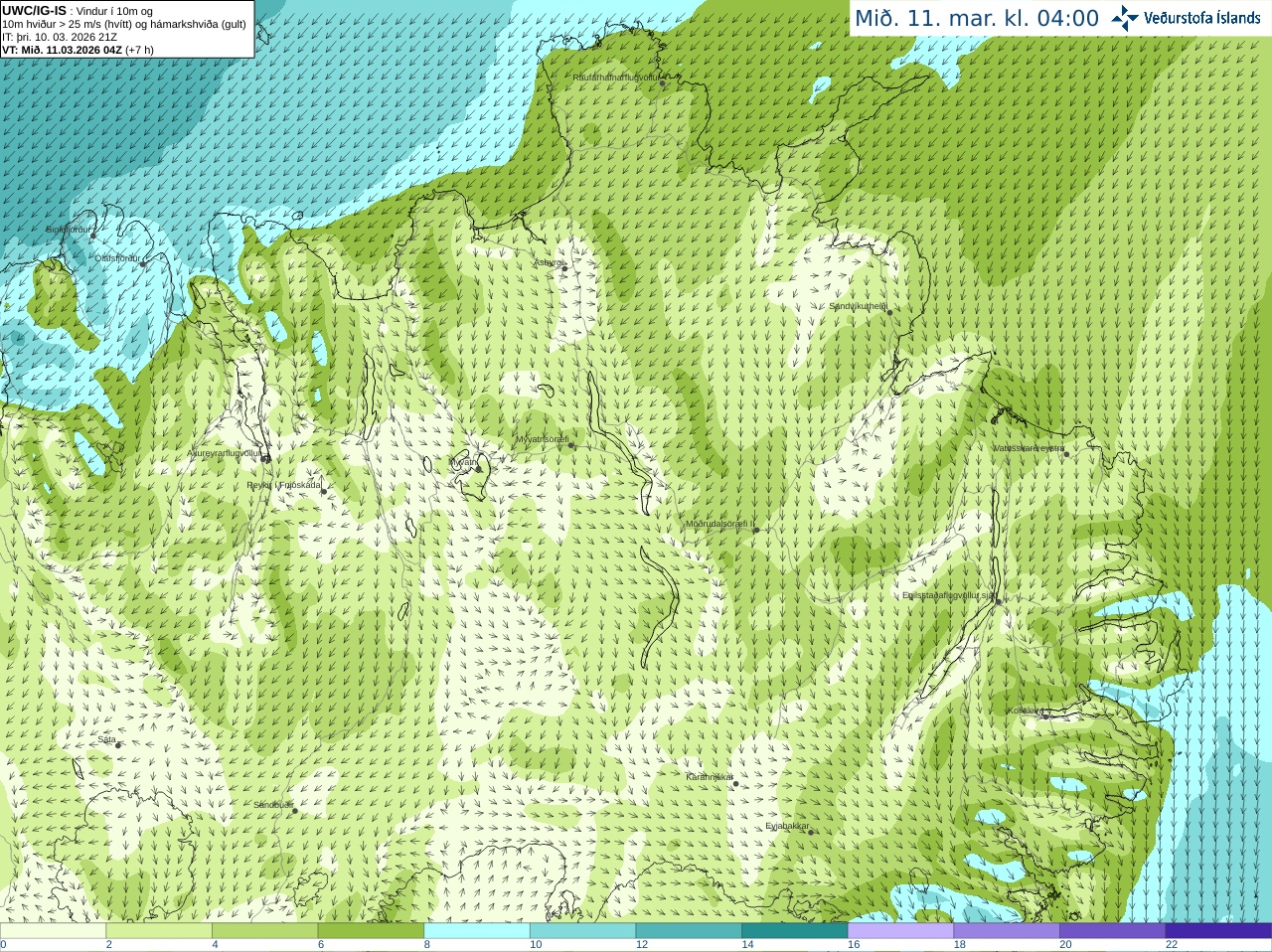1272x952 pixels.
Task: Select the Siglufjörður station marker
Action: pos(93,235)
